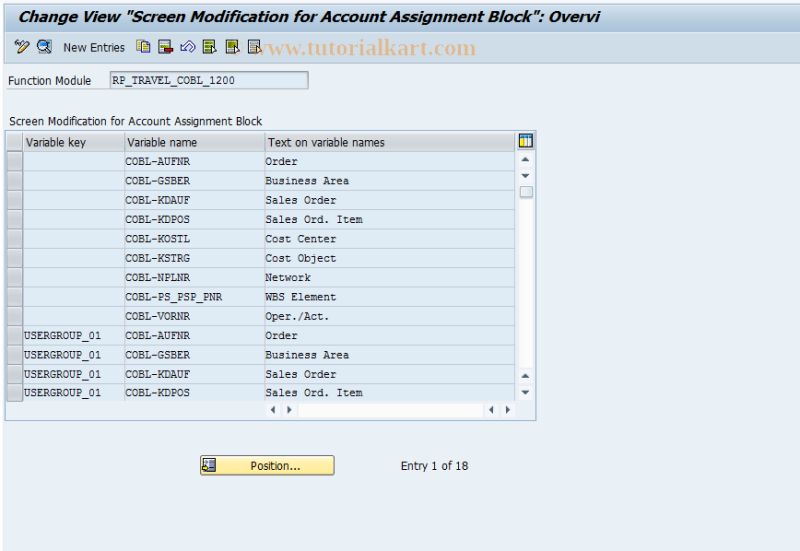Click the top scroll-up arrow of the table
Screen dimensions: 800x551
click(x=526, y=160)
